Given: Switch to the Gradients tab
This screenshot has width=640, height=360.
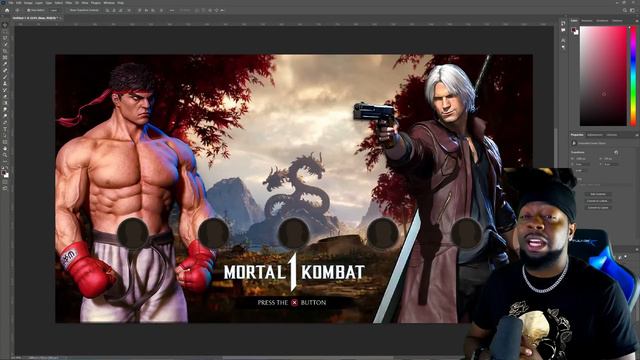Looking at the screenshot, I should tap(602, 20).
